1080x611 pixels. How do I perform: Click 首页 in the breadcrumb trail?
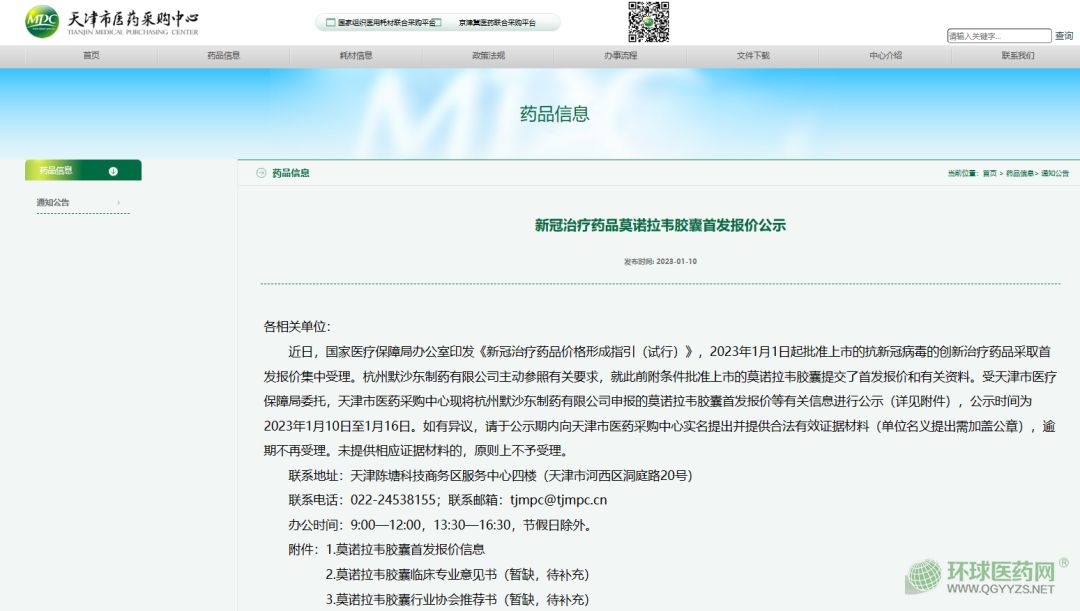pos(989,173)
